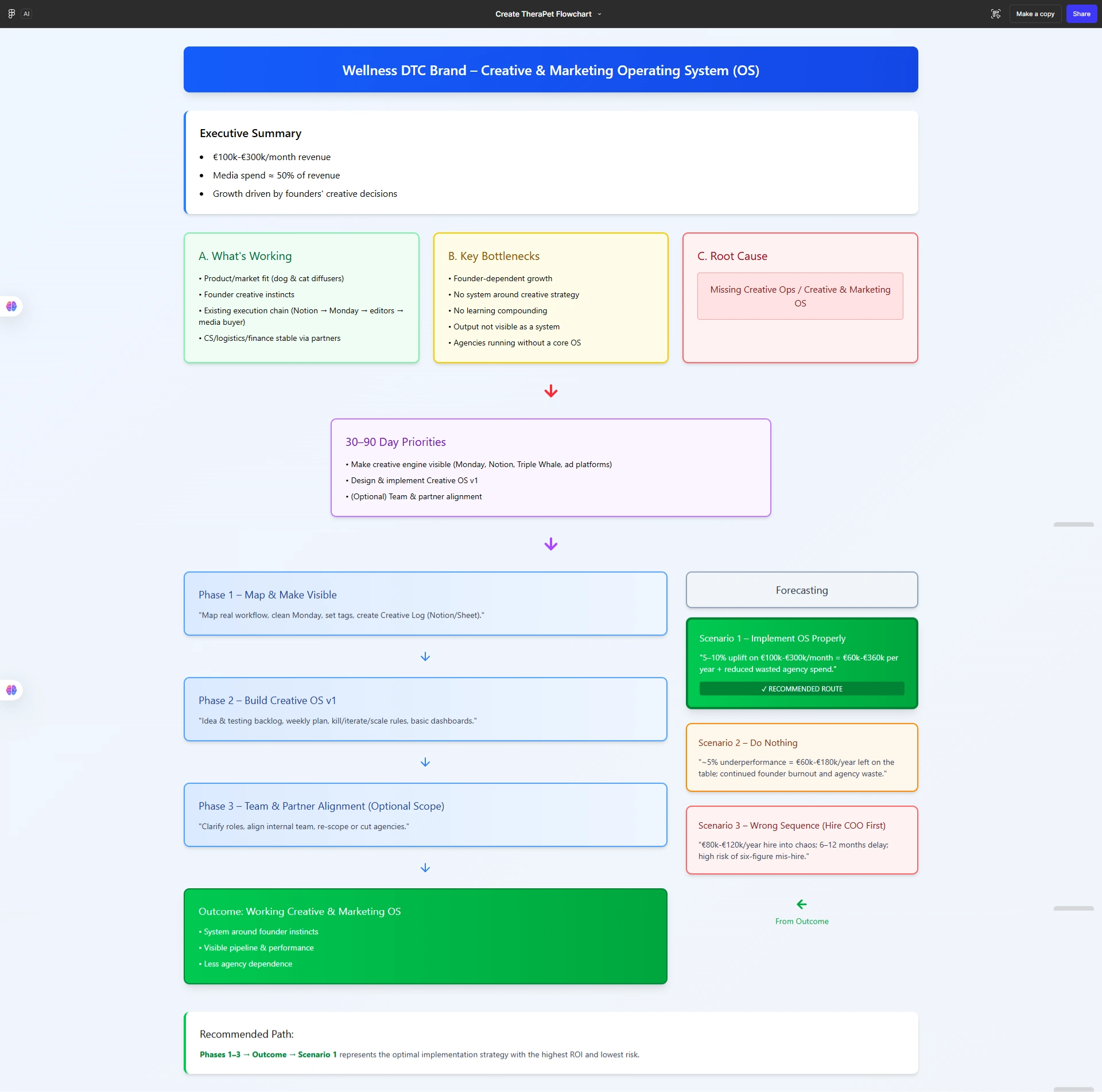Click the AI badge in the top bar

[26, 14]
